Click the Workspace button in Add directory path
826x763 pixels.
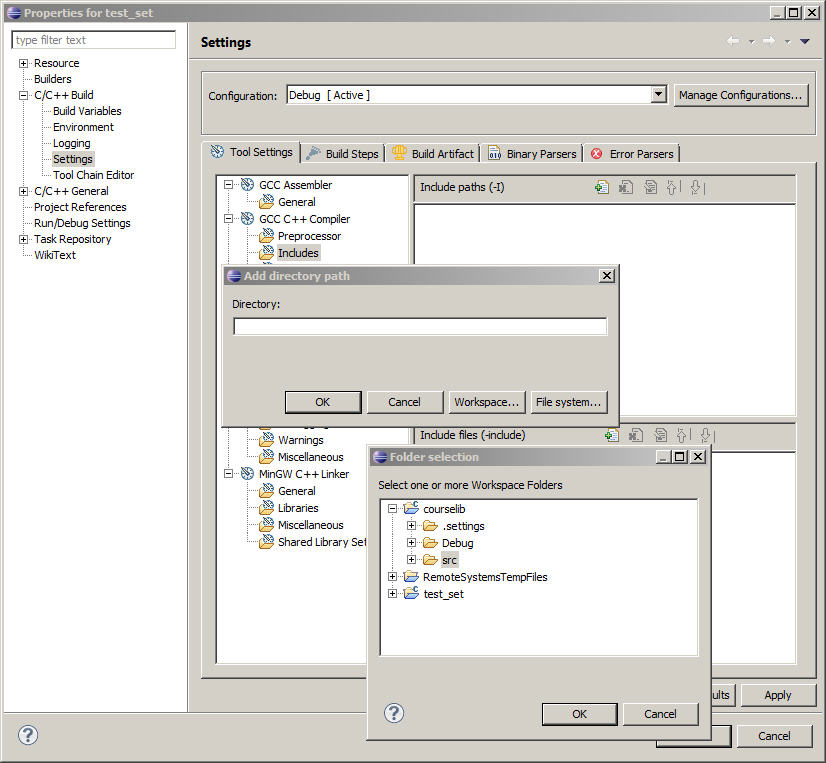tap(487, 402)
